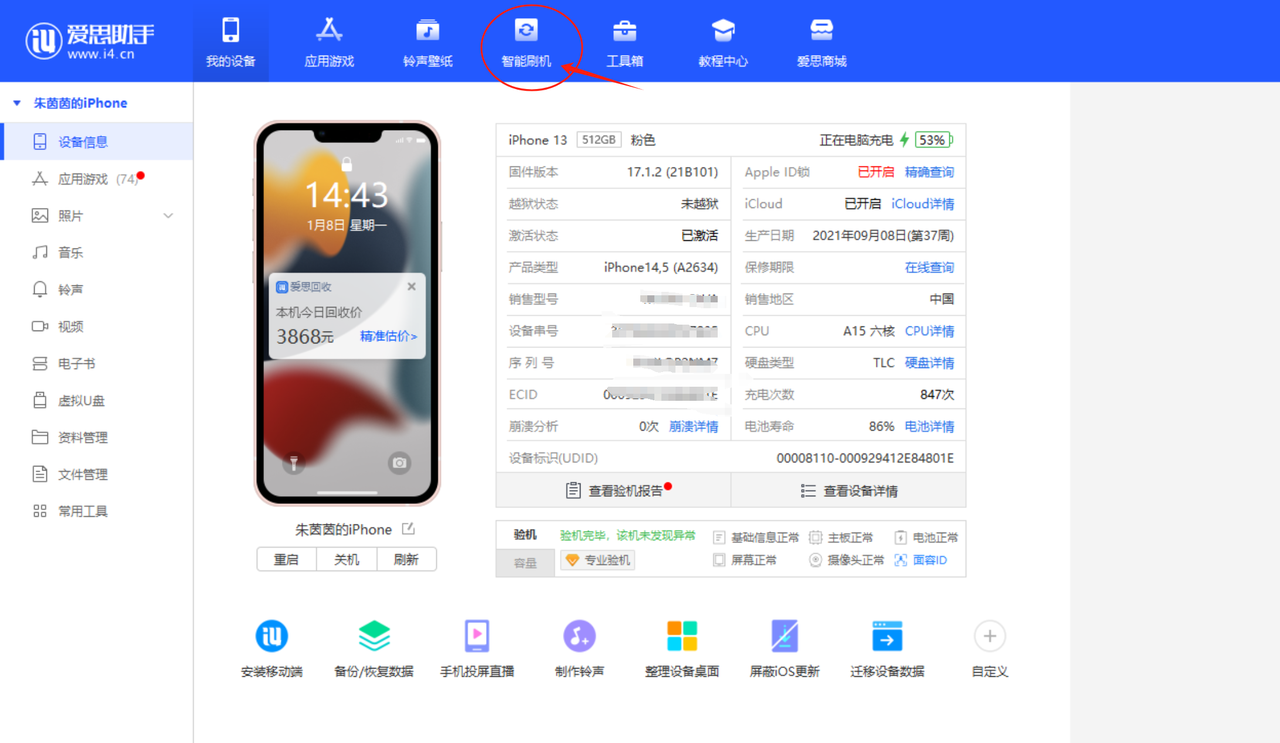Viewport: 1280px width, 743px height.
Task: Click the 512GB storage badge
Action: 599,140
